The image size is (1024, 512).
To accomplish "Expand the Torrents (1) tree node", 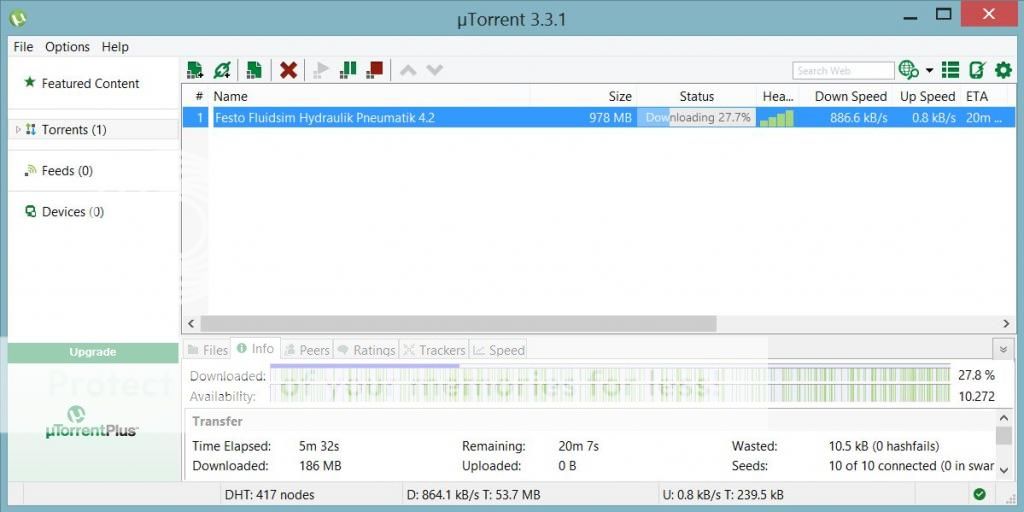I will coord(18,130).
